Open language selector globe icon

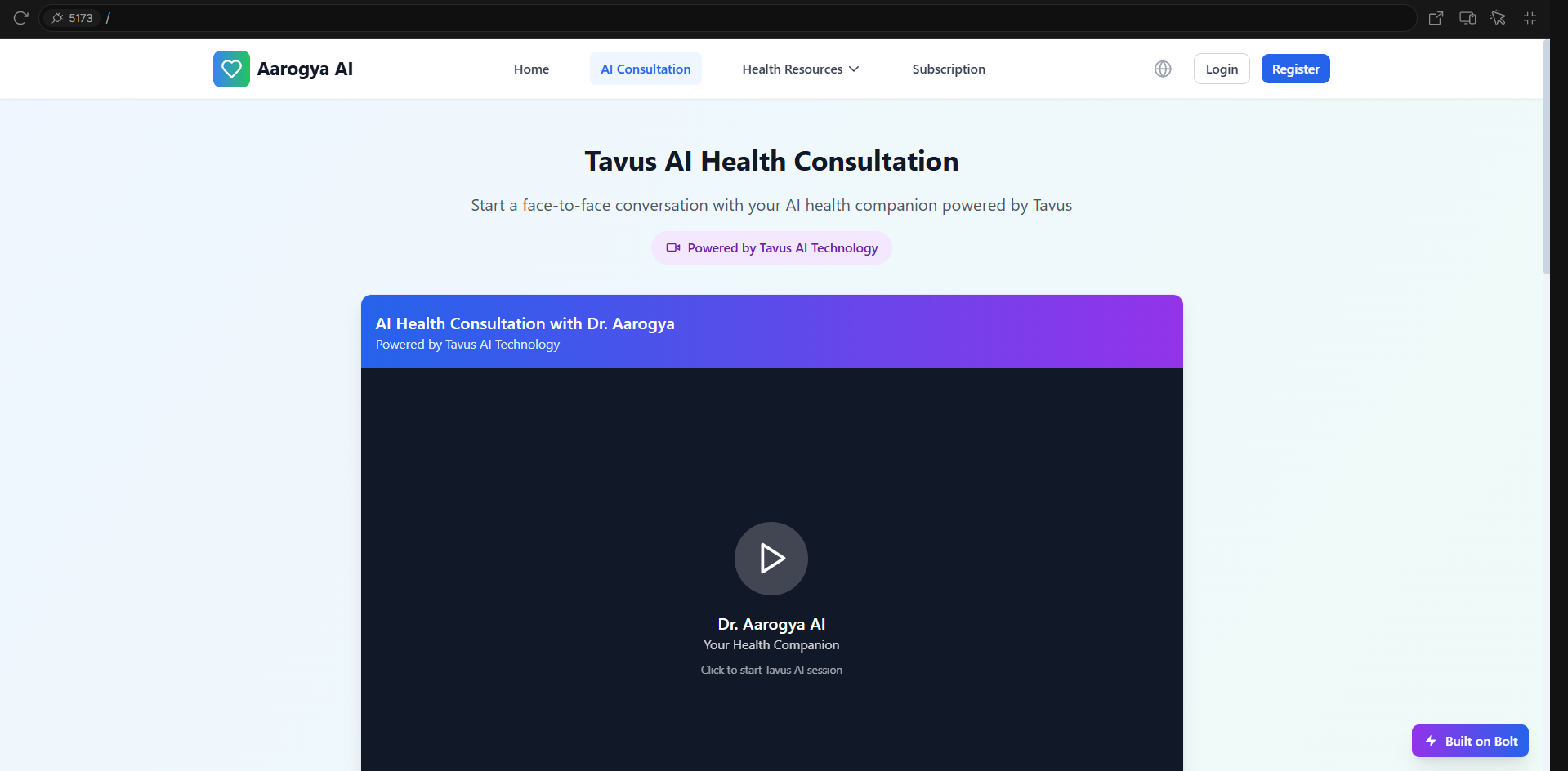pyautogui.click(x=1163, y=69)
